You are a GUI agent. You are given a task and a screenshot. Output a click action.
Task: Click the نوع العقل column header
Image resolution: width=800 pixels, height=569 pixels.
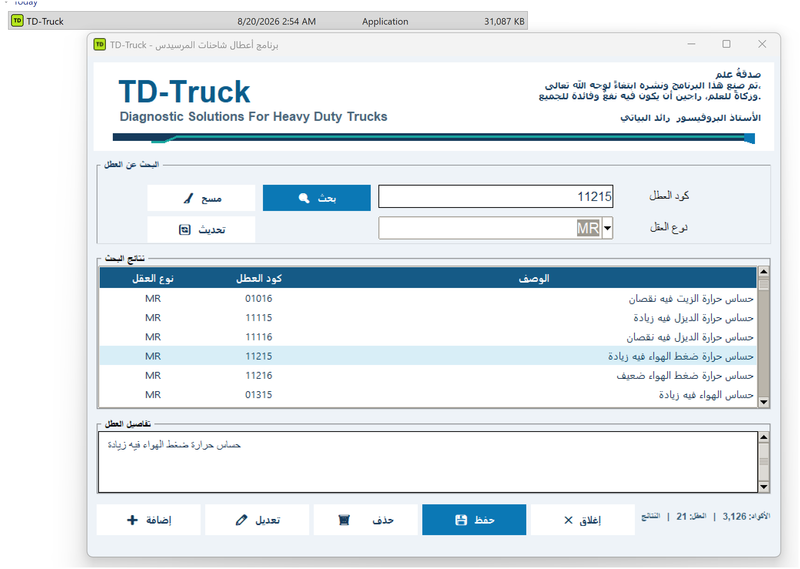pyautogui.click(x=153, y=278)
